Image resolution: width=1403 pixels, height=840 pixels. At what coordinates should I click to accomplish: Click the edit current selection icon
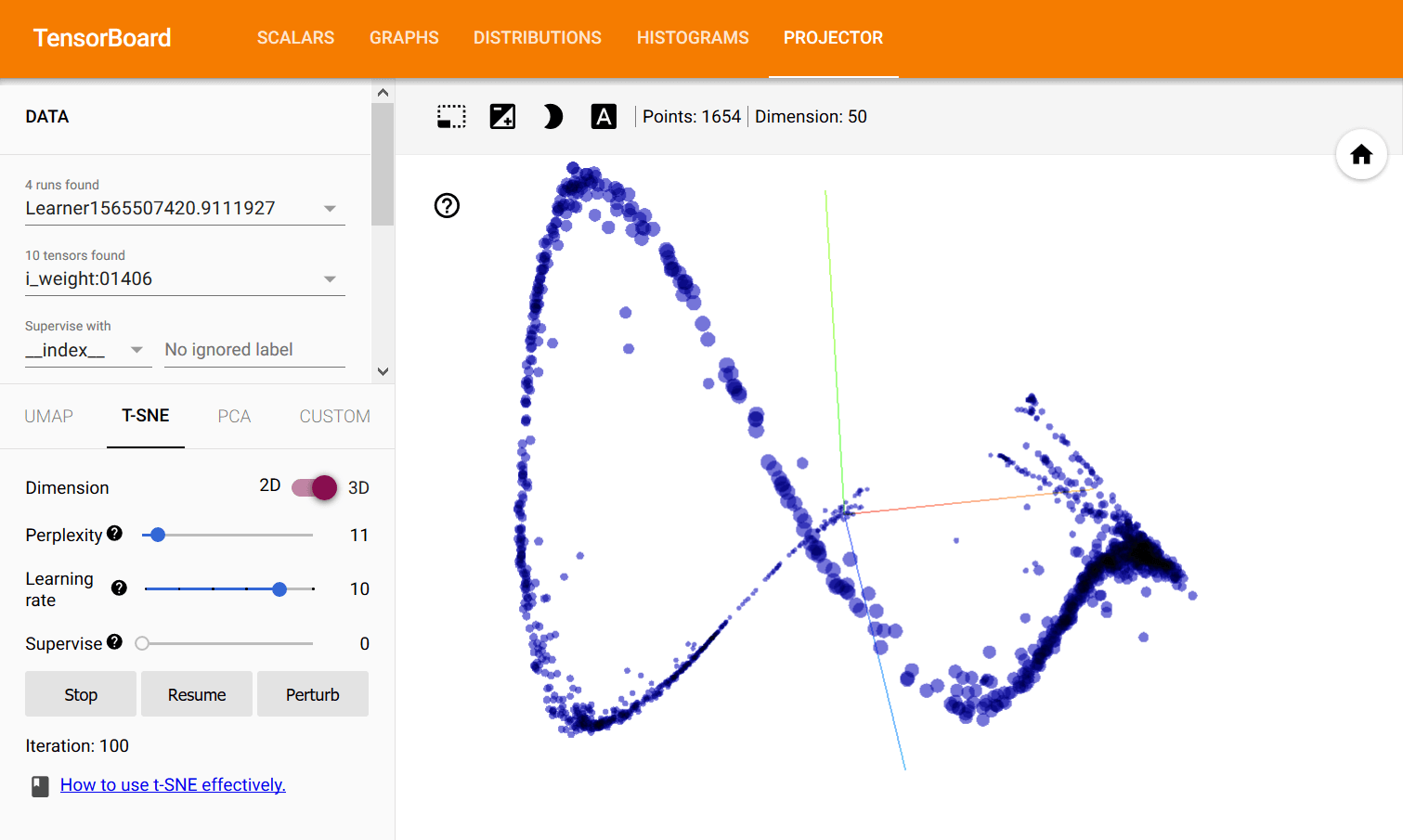tap(502, 116)
